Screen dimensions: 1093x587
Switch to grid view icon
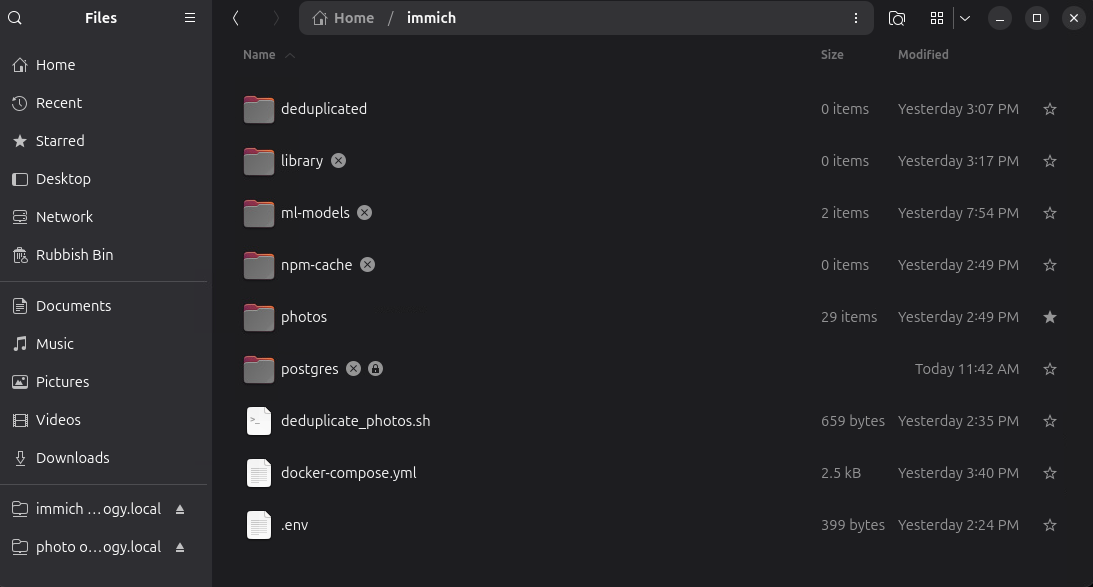click(x=937, y=18)
